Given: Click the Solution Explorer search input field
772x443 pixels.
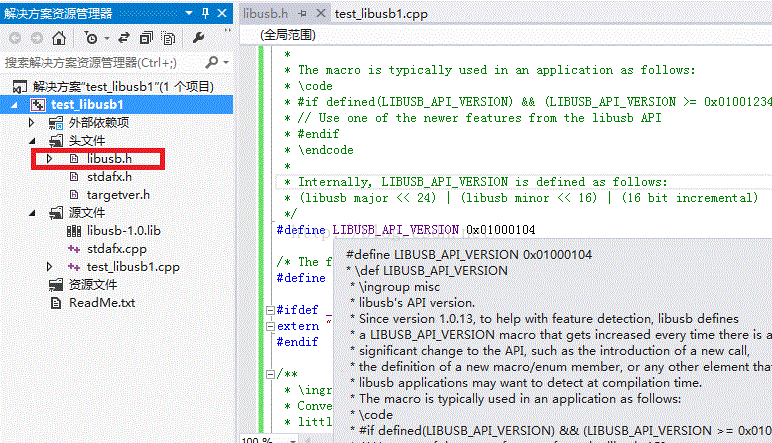Looking at the screenshot, I should 101,63.
